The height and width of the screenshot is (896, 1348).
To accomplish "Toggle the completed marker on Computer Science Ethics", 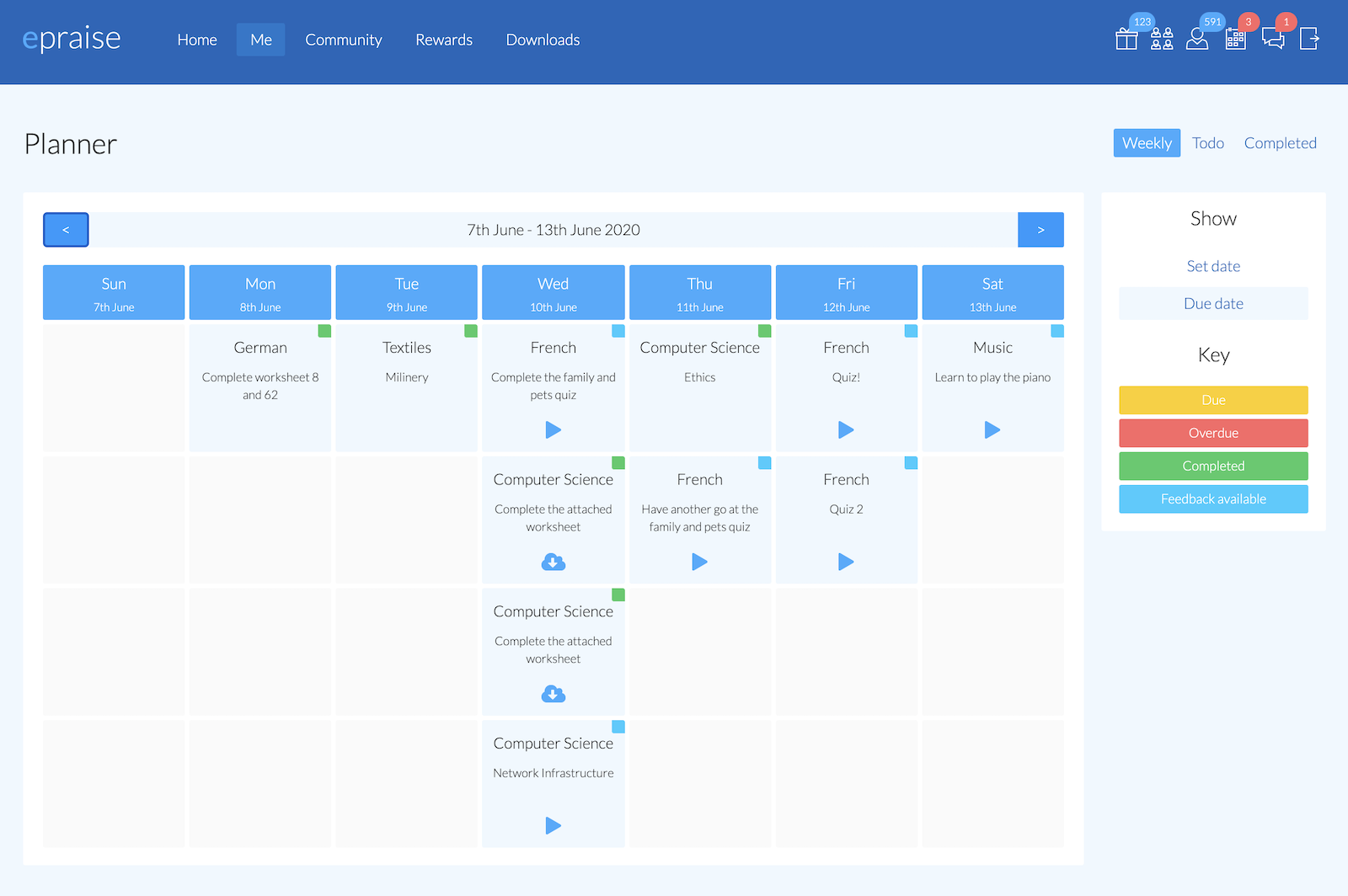I will (x=763, y=331).
